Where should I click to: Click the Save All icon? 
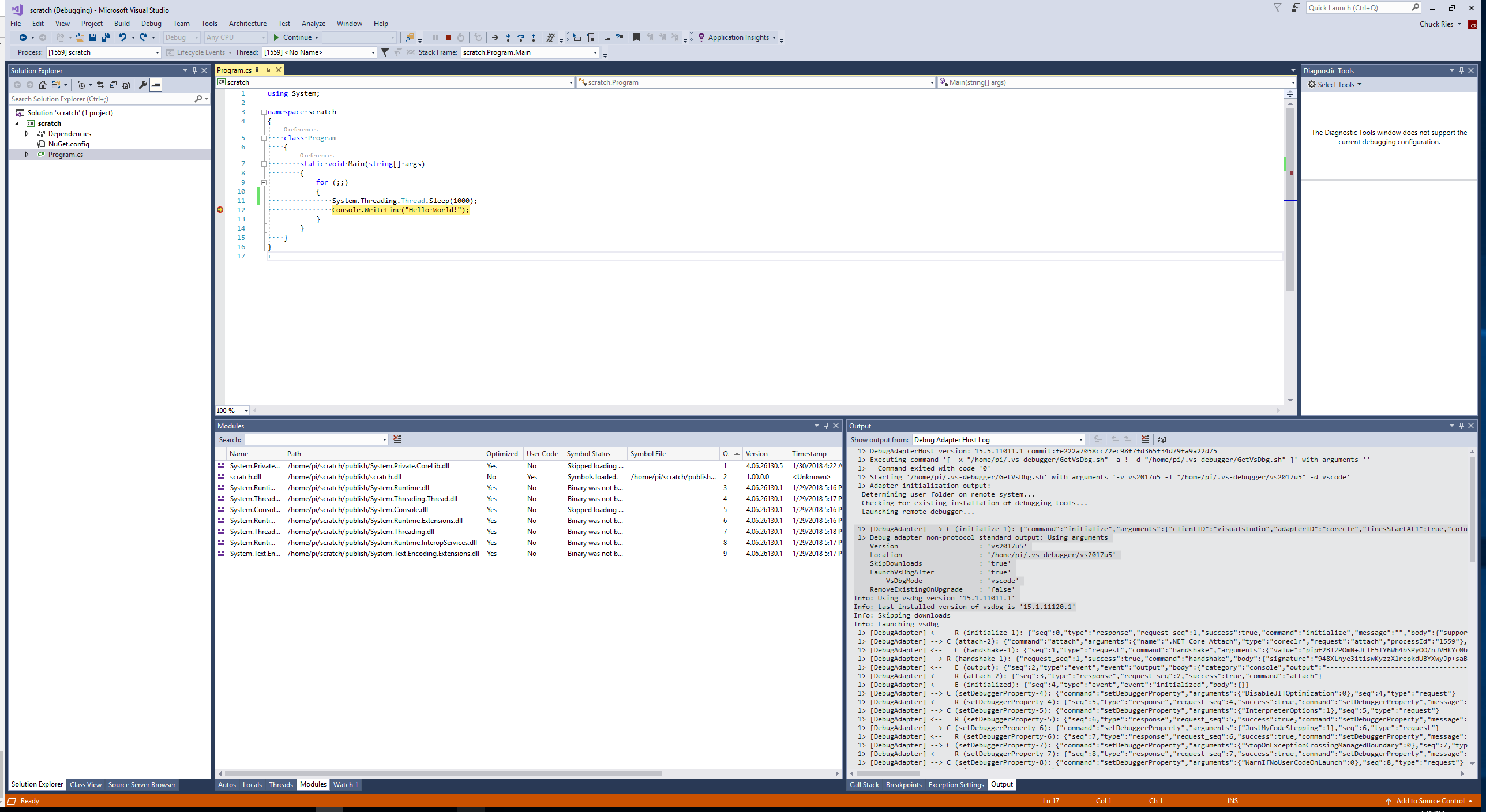(x=105, y=37)
